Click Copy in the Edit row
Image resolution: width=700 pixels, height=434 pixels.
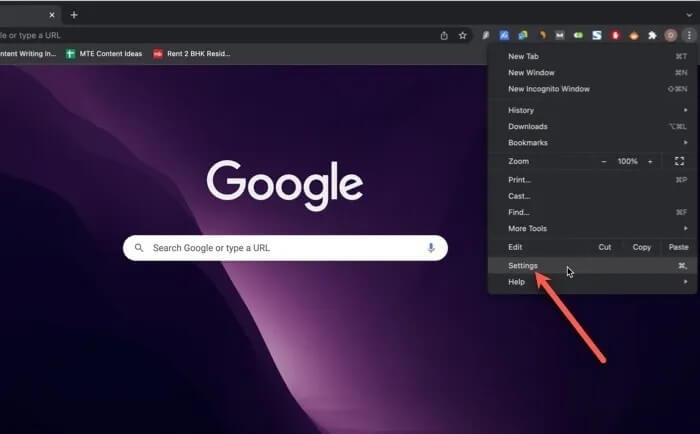click(642, 247)
